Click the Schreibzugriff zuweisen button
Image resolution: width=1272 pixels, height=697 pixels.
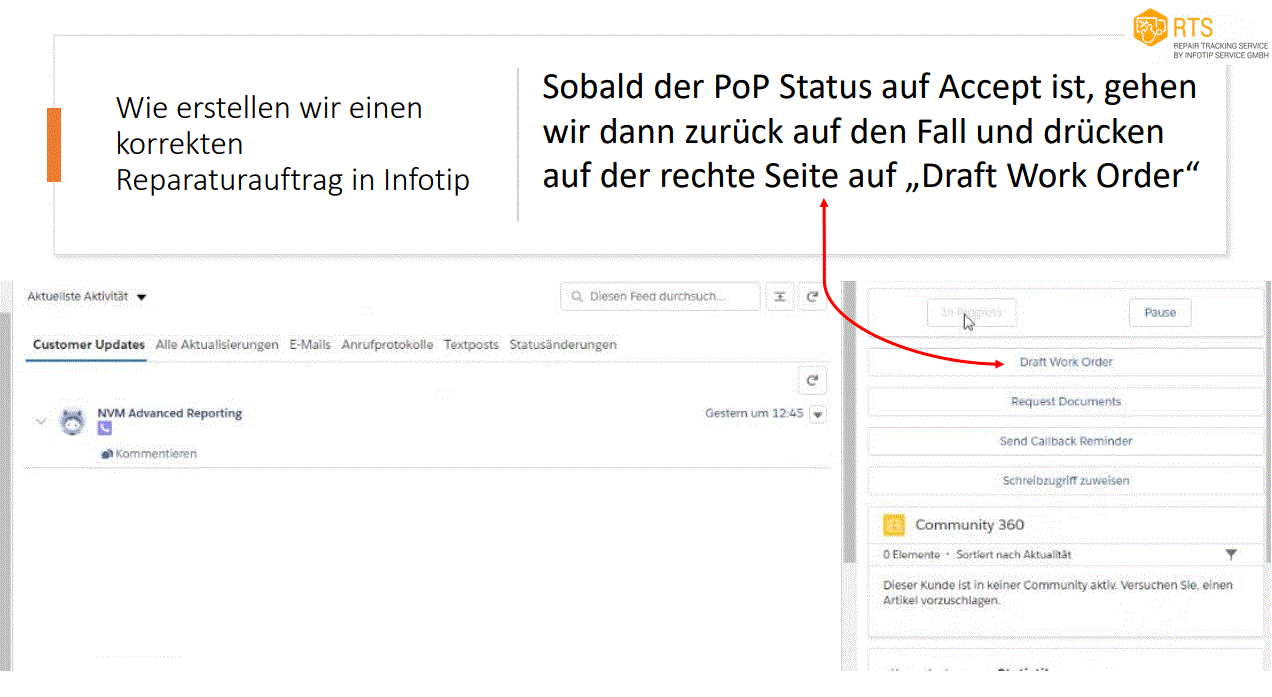click(x=1066, y=481)
